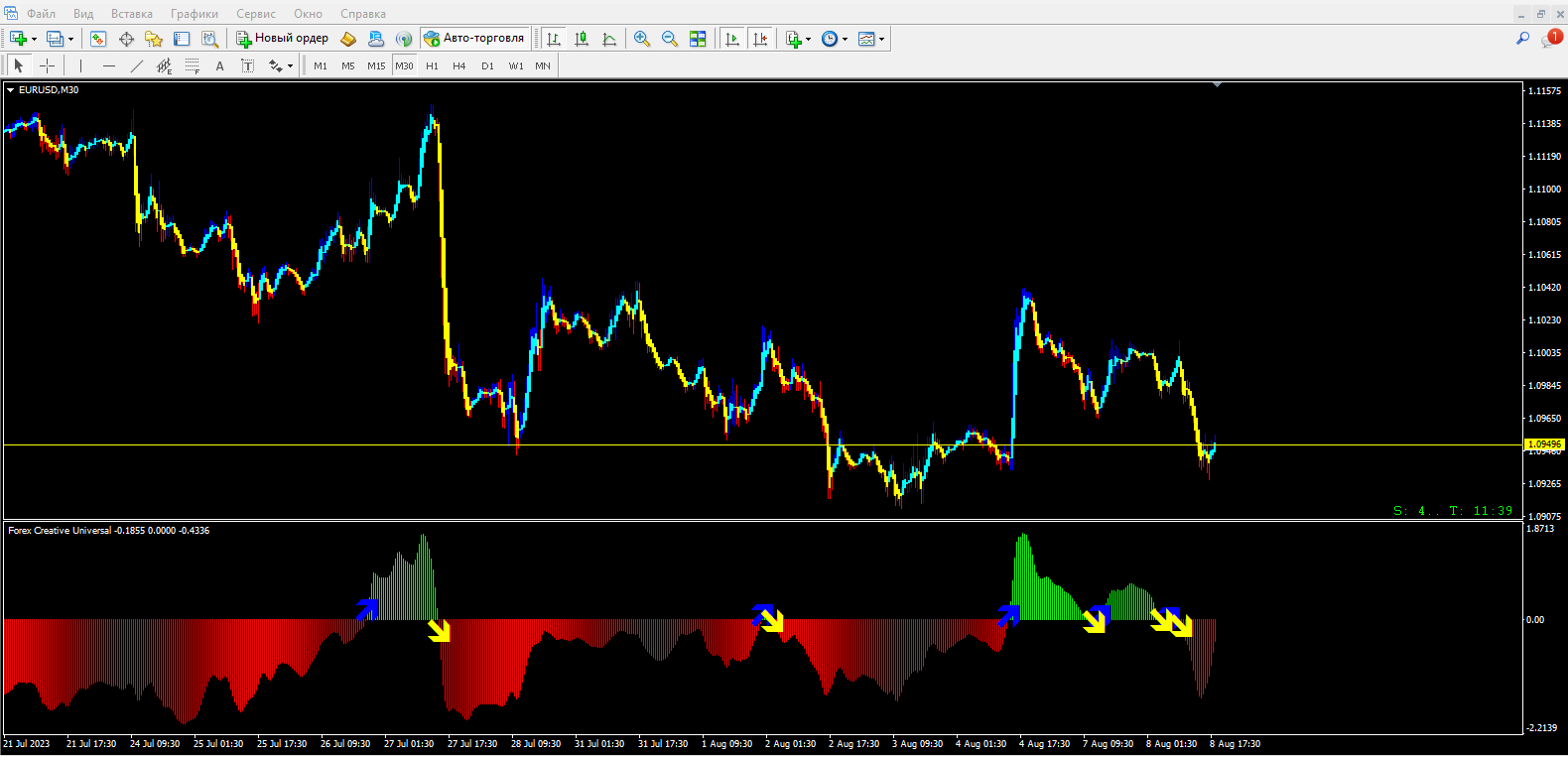Image resolution: width=1568 pixels, height=757 pixels.
Task: Open the Market Watch panel icon
Action: pyautogui.click(x=98, y=39)
